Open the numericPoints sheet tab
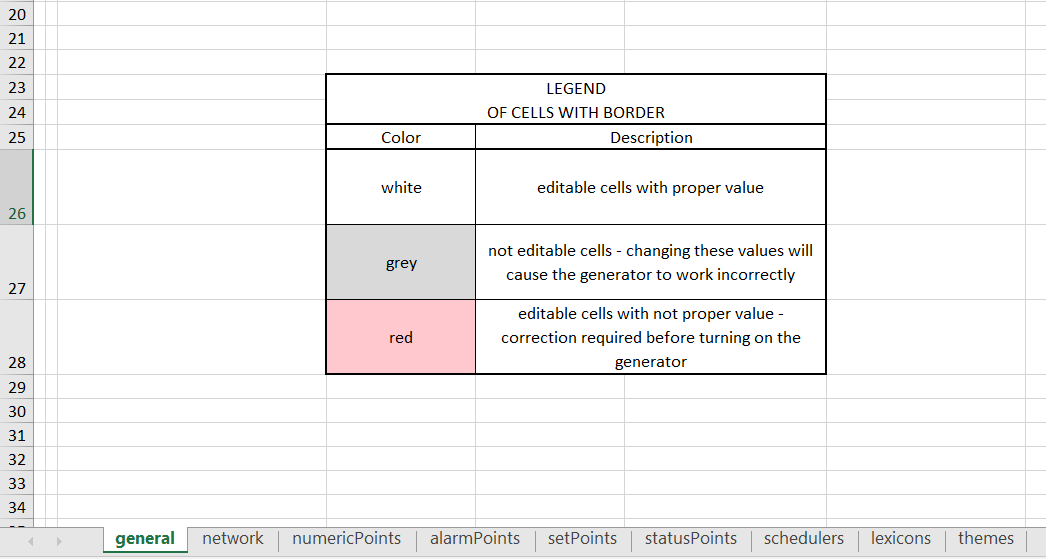This screenshot has width=1046, height=559. click(x=346, y=539)
